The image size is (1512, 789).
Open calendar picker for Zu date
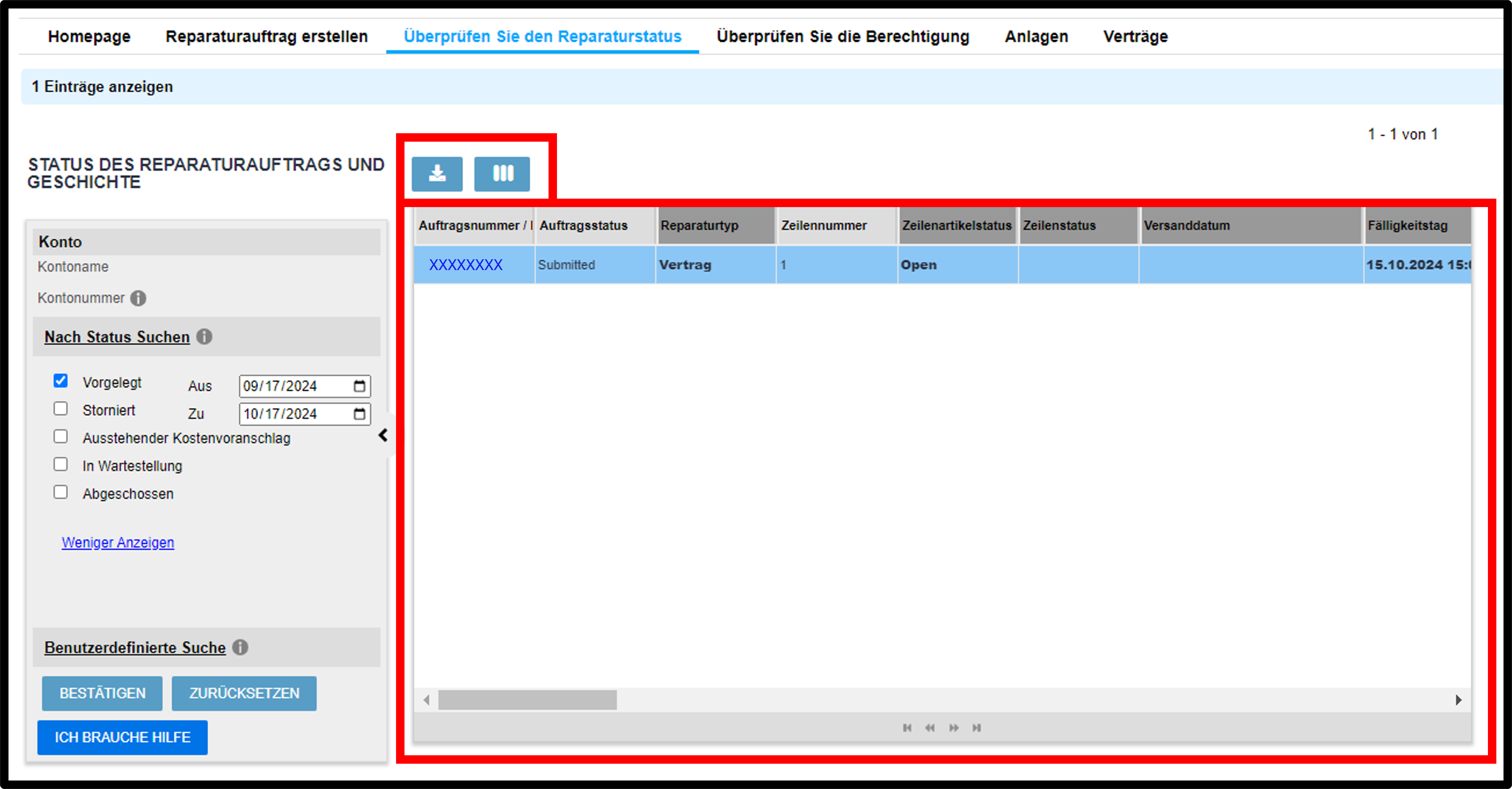(359, 414)
